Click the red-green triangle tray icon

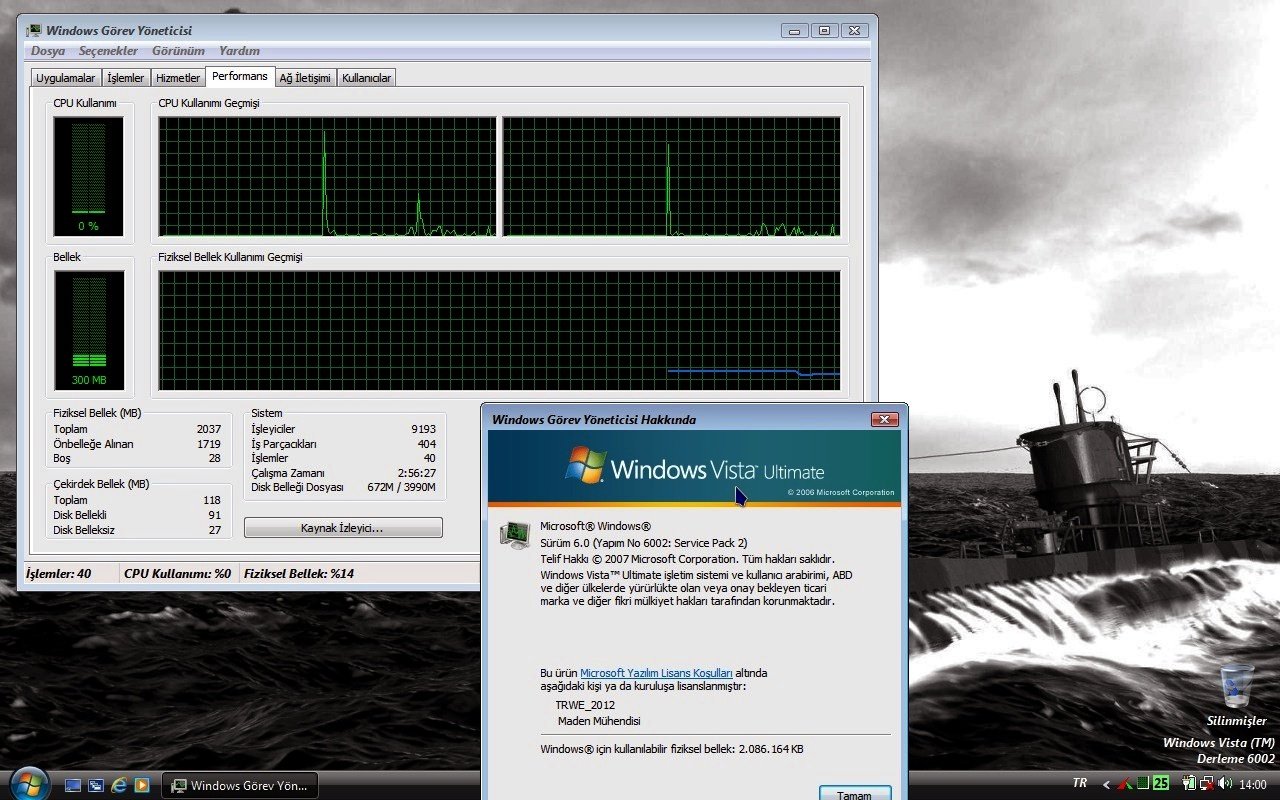[x=1125, y=783]
